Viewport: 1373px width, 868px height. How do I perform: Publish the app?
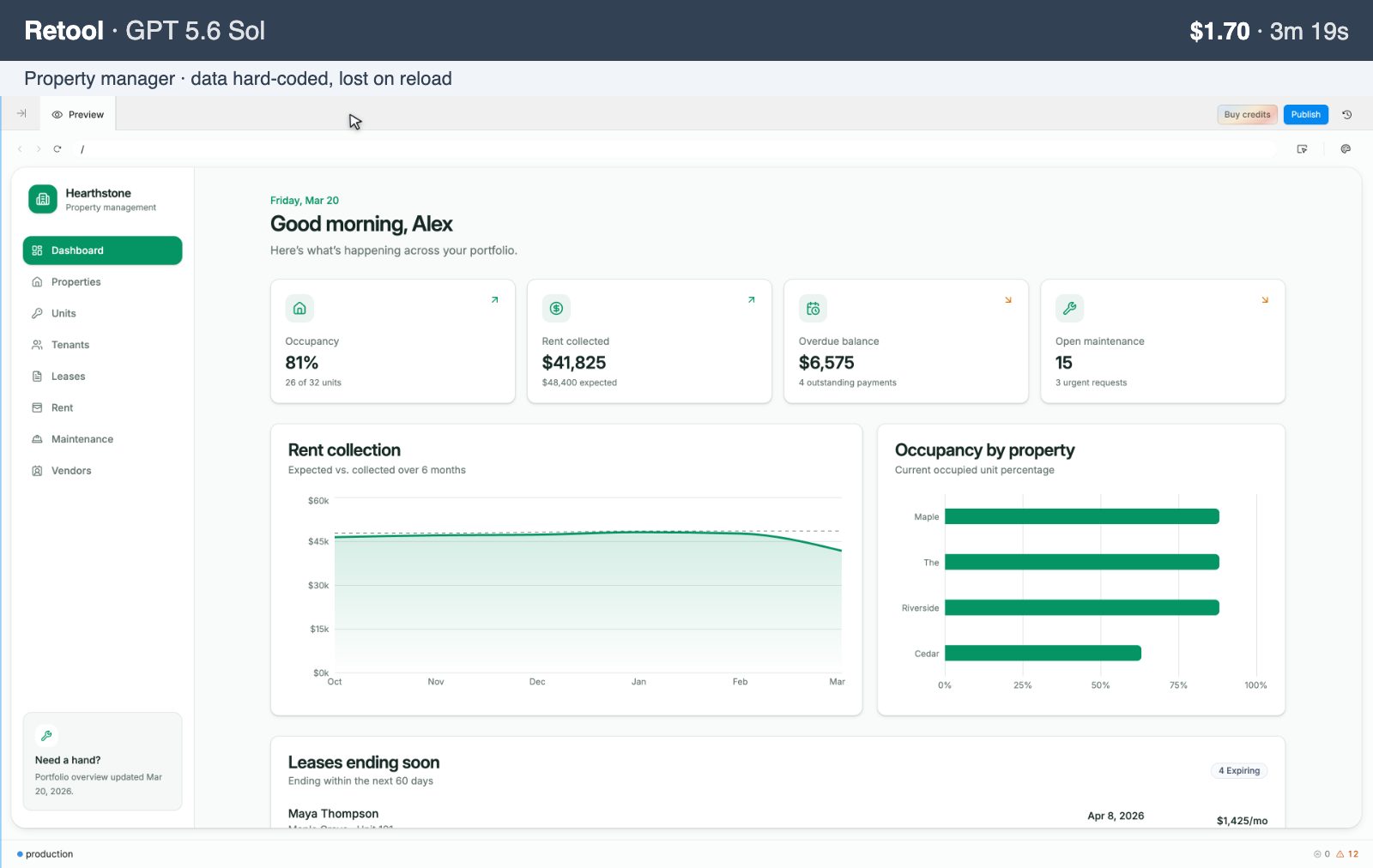tap(1305, 114)
